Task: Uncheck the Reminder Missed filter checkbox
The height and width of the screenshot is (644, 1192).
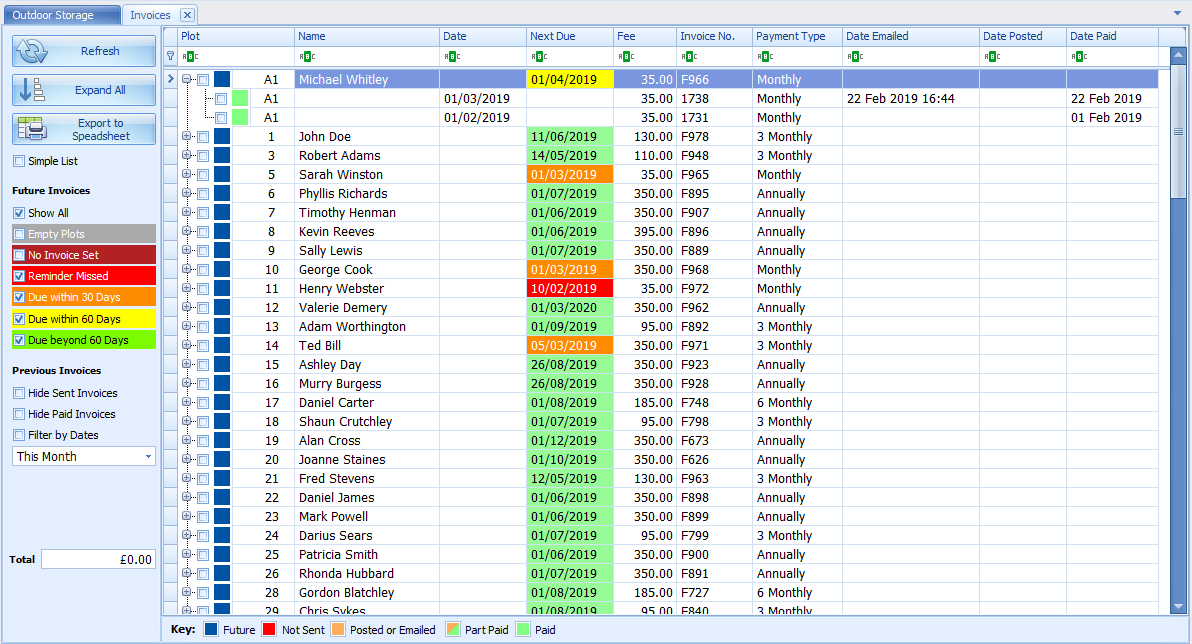Action: click(x=19, y=276)
